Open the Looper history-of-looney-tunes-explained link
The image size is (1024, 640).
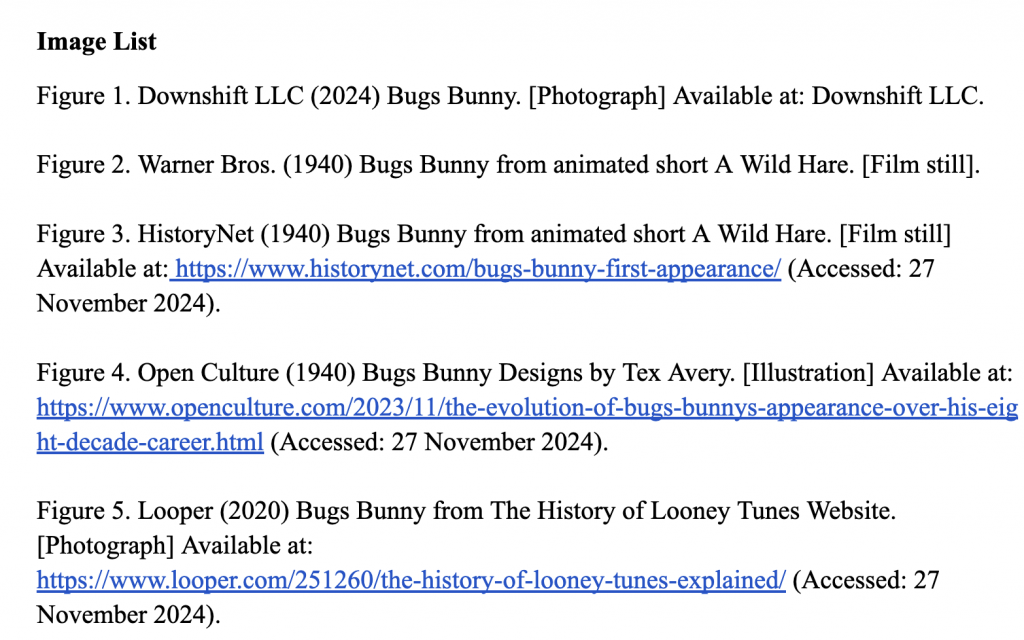pyautogui.click(x=411, y=579)
